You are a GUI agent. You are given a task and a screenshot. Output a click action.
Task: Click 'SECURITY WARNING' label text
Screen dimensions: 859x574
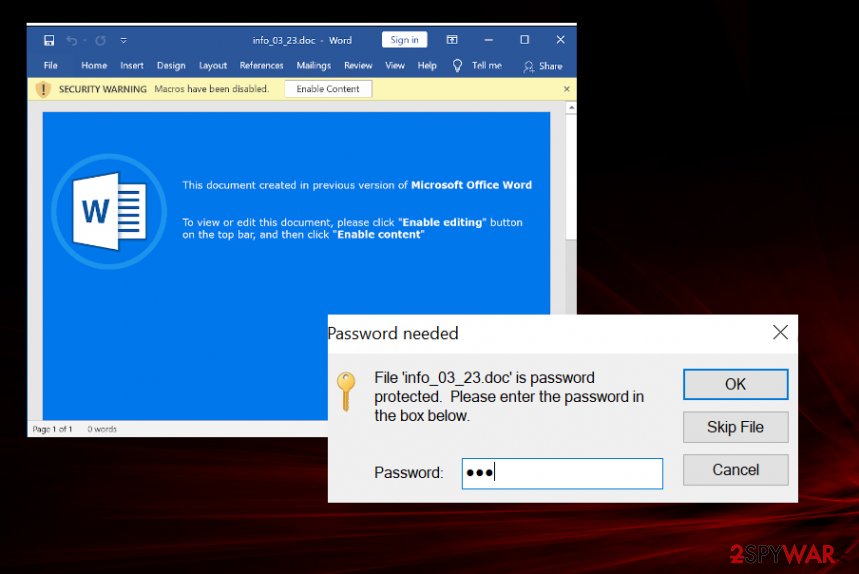(x=103, y=89)
